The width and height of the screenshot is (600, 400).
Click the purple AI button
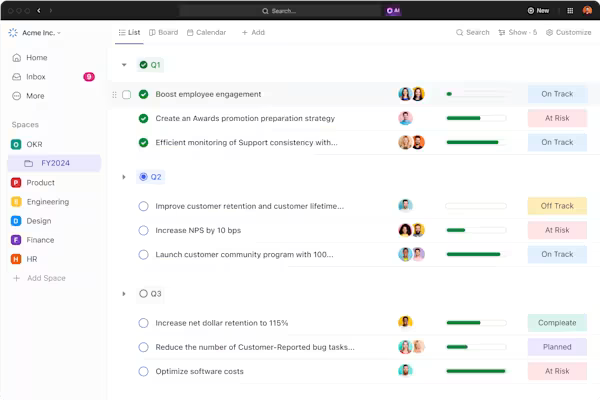(394, 10)
